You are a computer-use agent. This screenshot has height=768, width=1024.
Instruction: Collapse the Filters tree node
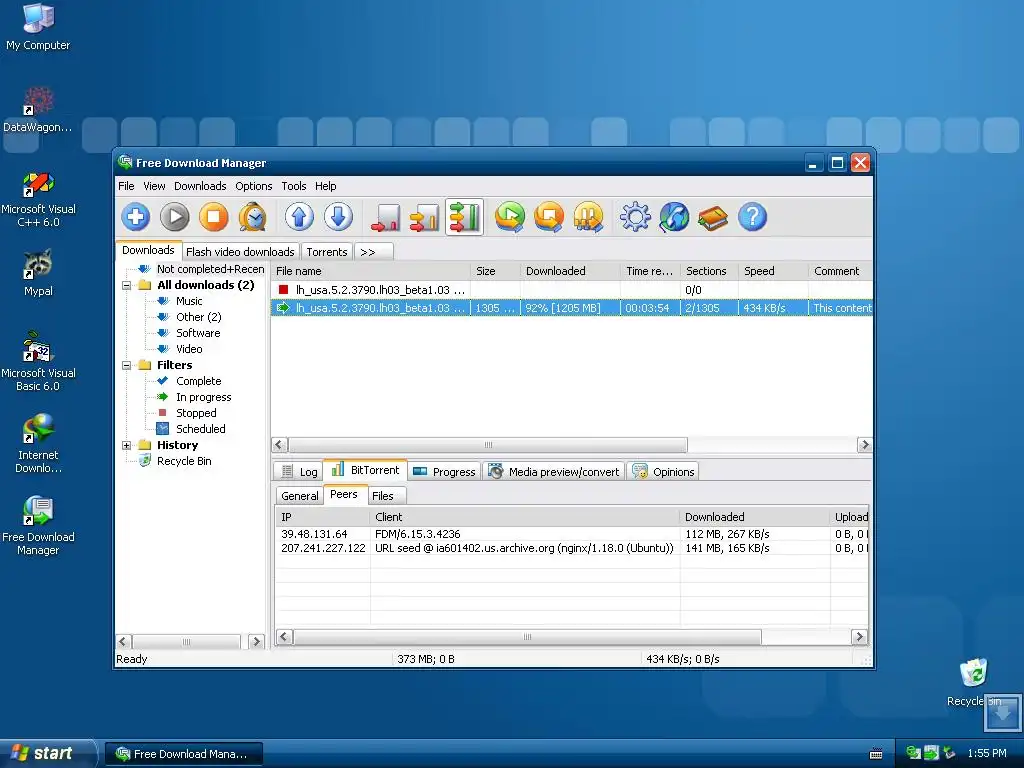[x=127, y=366]
